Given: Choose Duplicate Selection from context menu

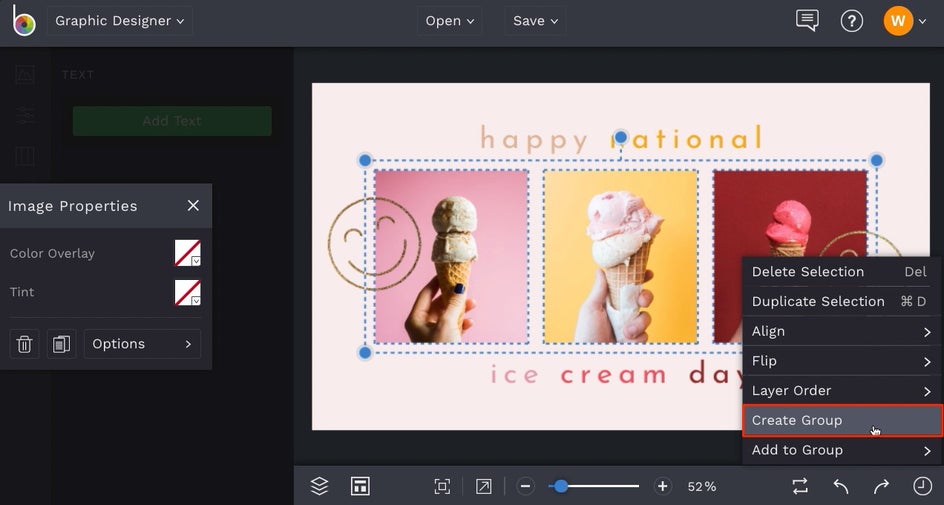Looking at the screenshot, I should pos(841,301).
